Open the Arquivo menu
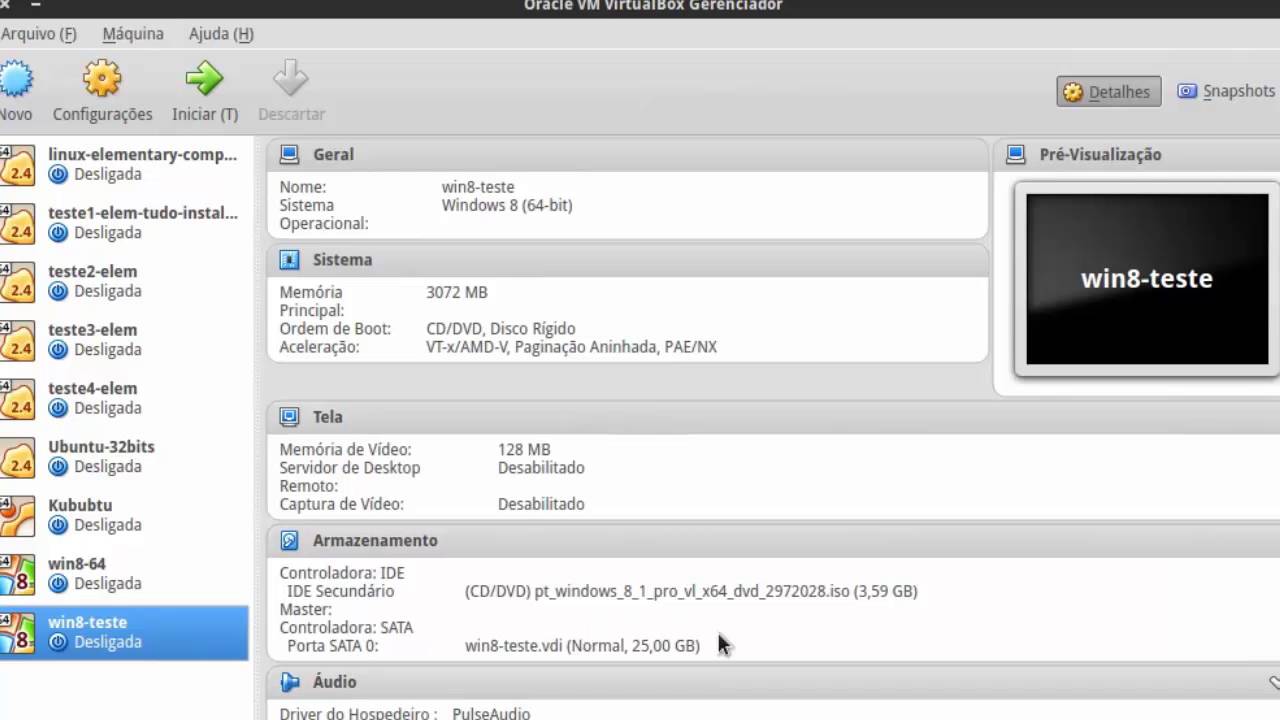Image resolution: width=1280 pixels, height=720 pixels. pos(38,33)
